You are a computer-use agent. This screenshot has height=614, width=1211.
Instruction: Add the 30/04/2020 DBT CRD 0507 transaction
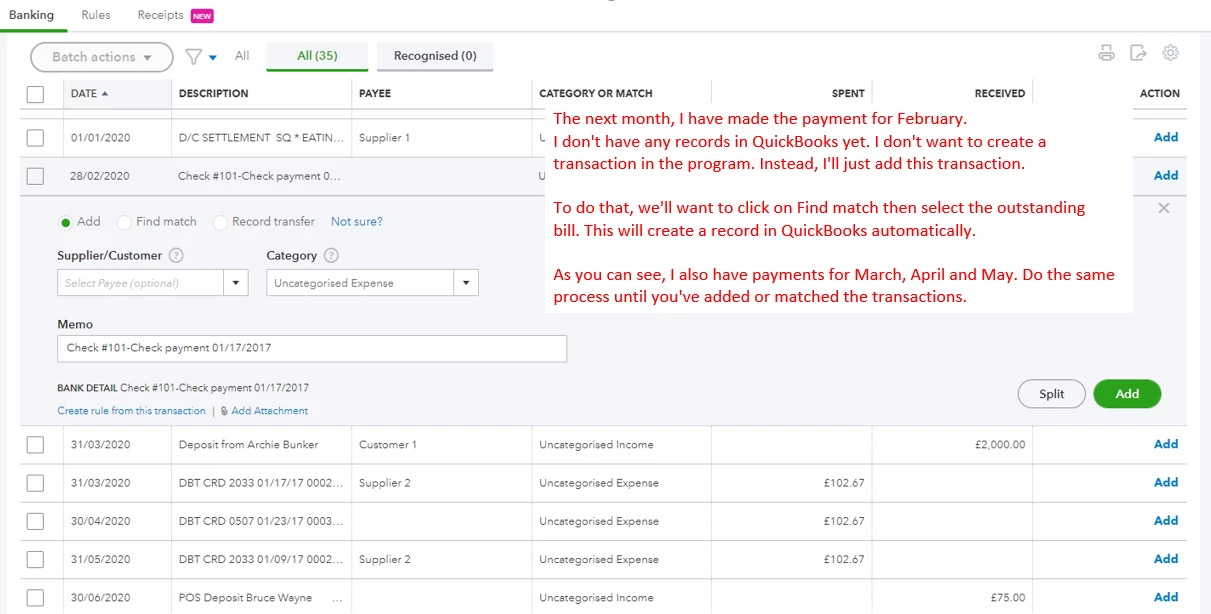point(1166,520)
